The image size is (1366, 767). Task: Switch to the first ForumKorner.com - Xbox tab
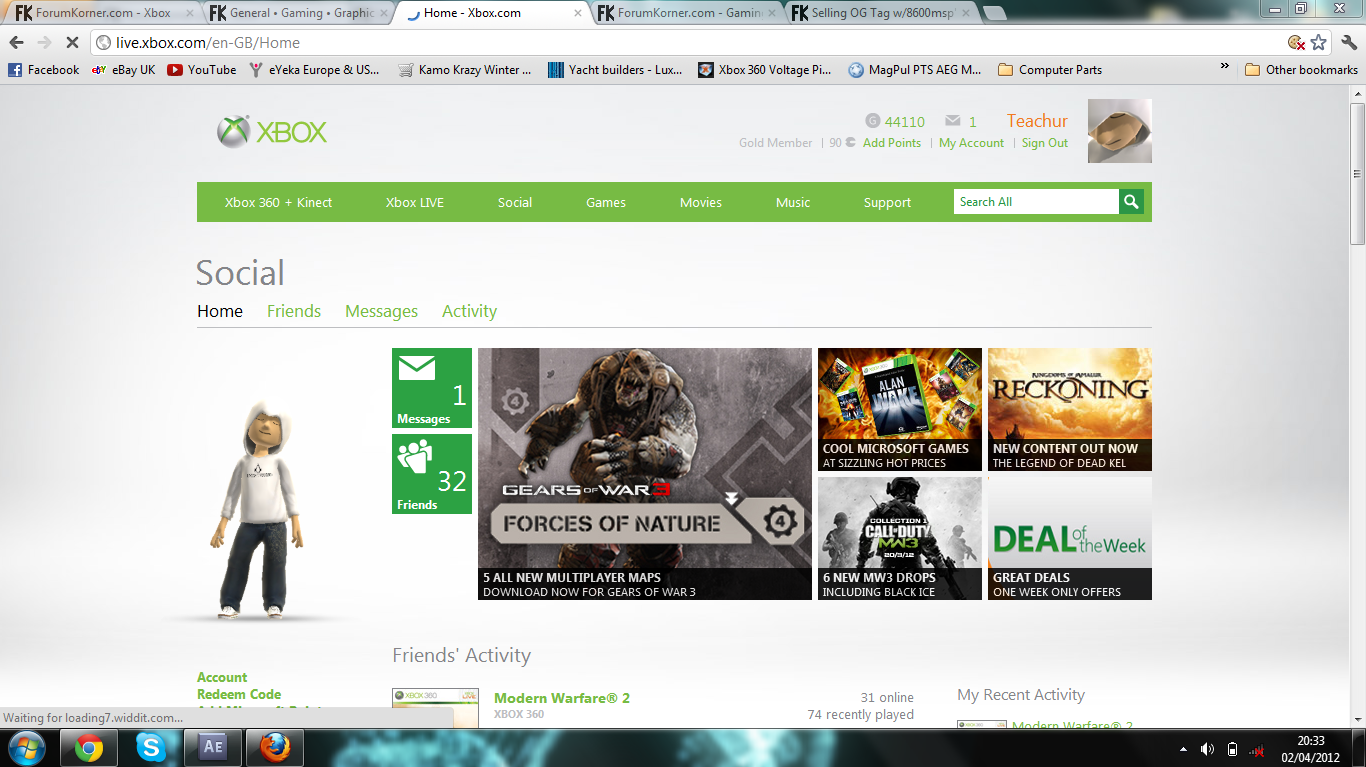pyautogui.click(x=103, y=14)
